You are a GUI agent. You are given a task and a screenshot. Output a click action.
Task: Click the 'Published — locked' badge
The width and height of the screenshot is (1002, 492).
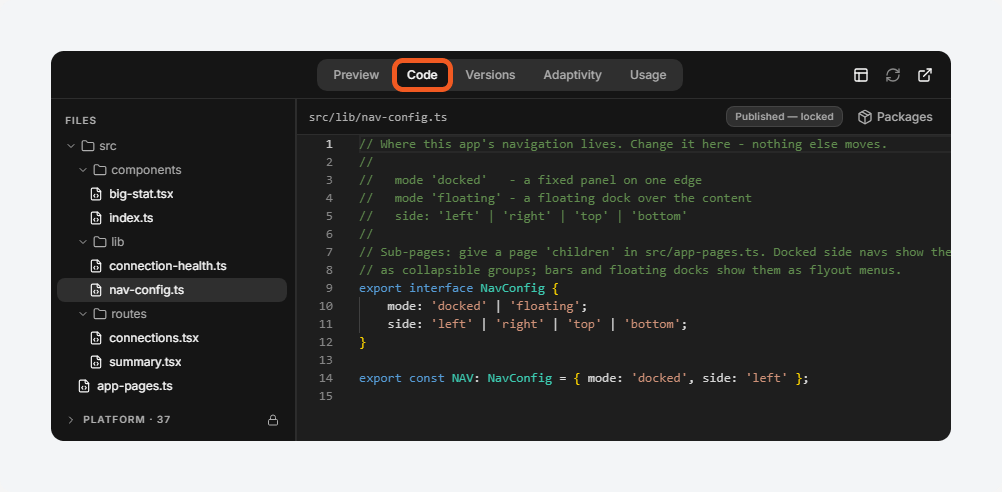tap(784, 117)
